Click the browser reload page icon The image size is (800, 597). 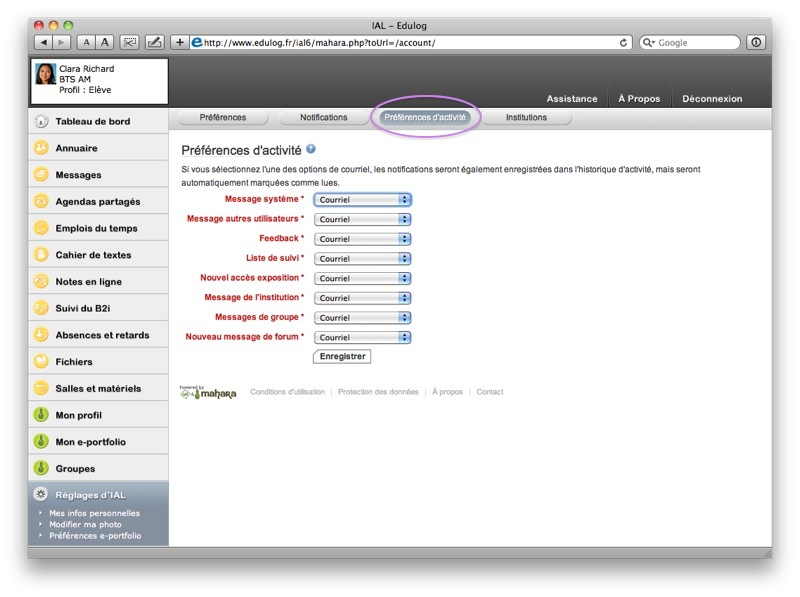pyautogui.click(x=625, y=43)
